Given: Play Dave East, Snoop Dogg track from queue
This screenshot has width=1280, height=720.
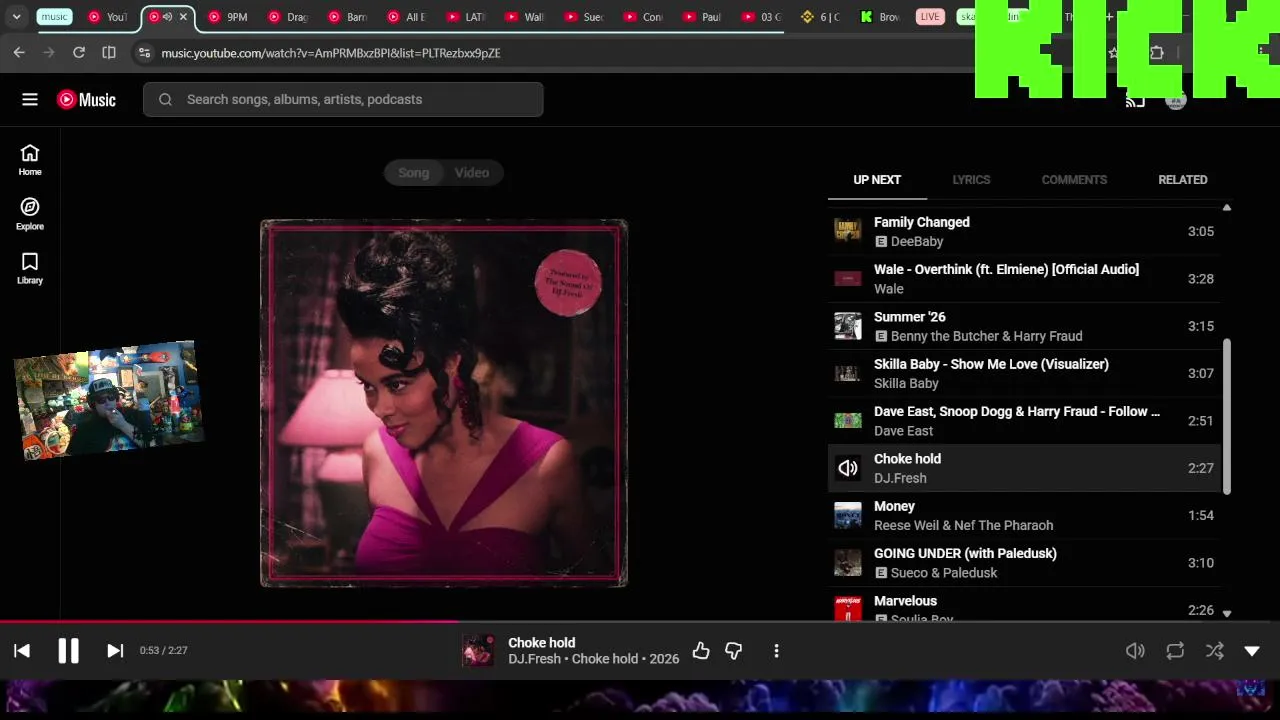Looking at the screenshot, I should click(x=1024, y=421).
